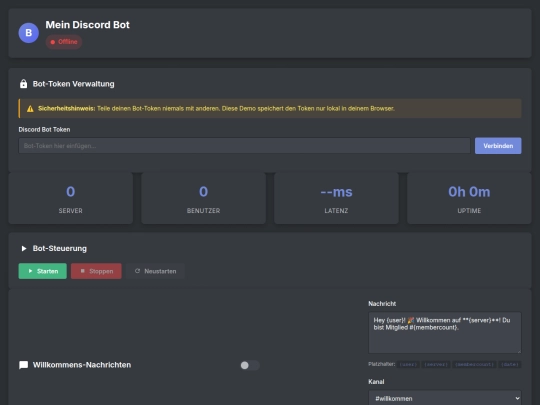540x405 pixels.
Task: Click the Neustarten restart button
Action: point(155,271)
